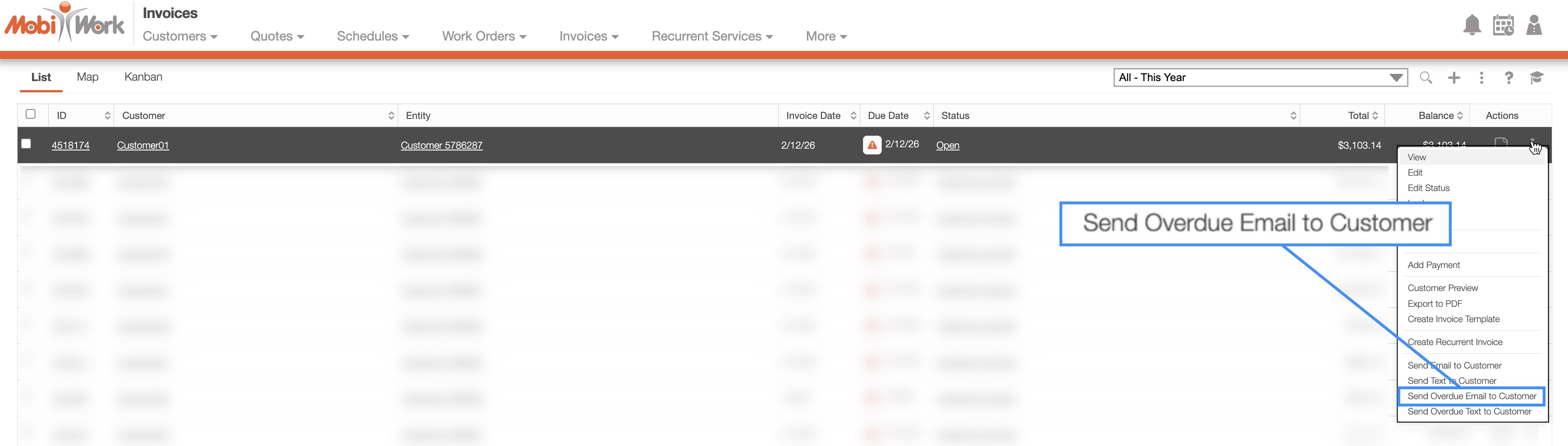Open the "All - This Year" filter dropdown
The width and height of the screenshot is (1568, 446).
click(1260, 78)
